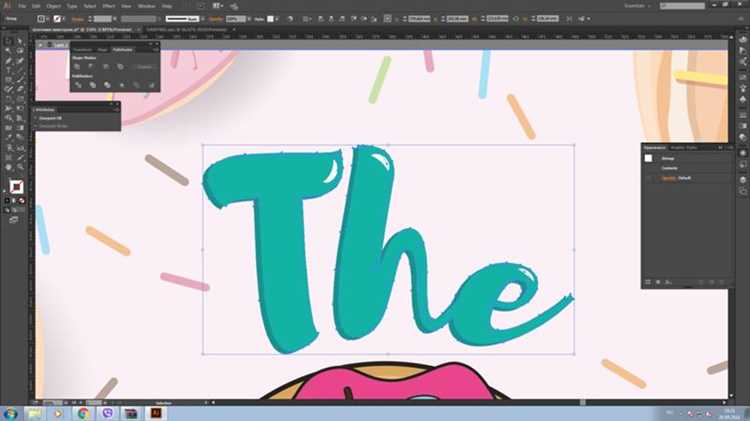
Task: Select the Pen tool
Action: pos(8,61)
